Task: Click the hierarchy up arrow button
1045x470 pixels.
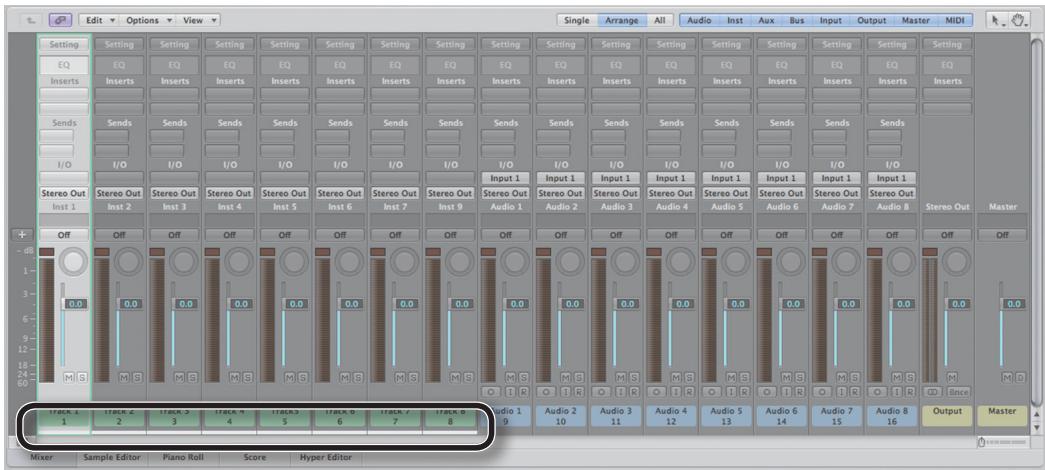Action: coord(31,20)
